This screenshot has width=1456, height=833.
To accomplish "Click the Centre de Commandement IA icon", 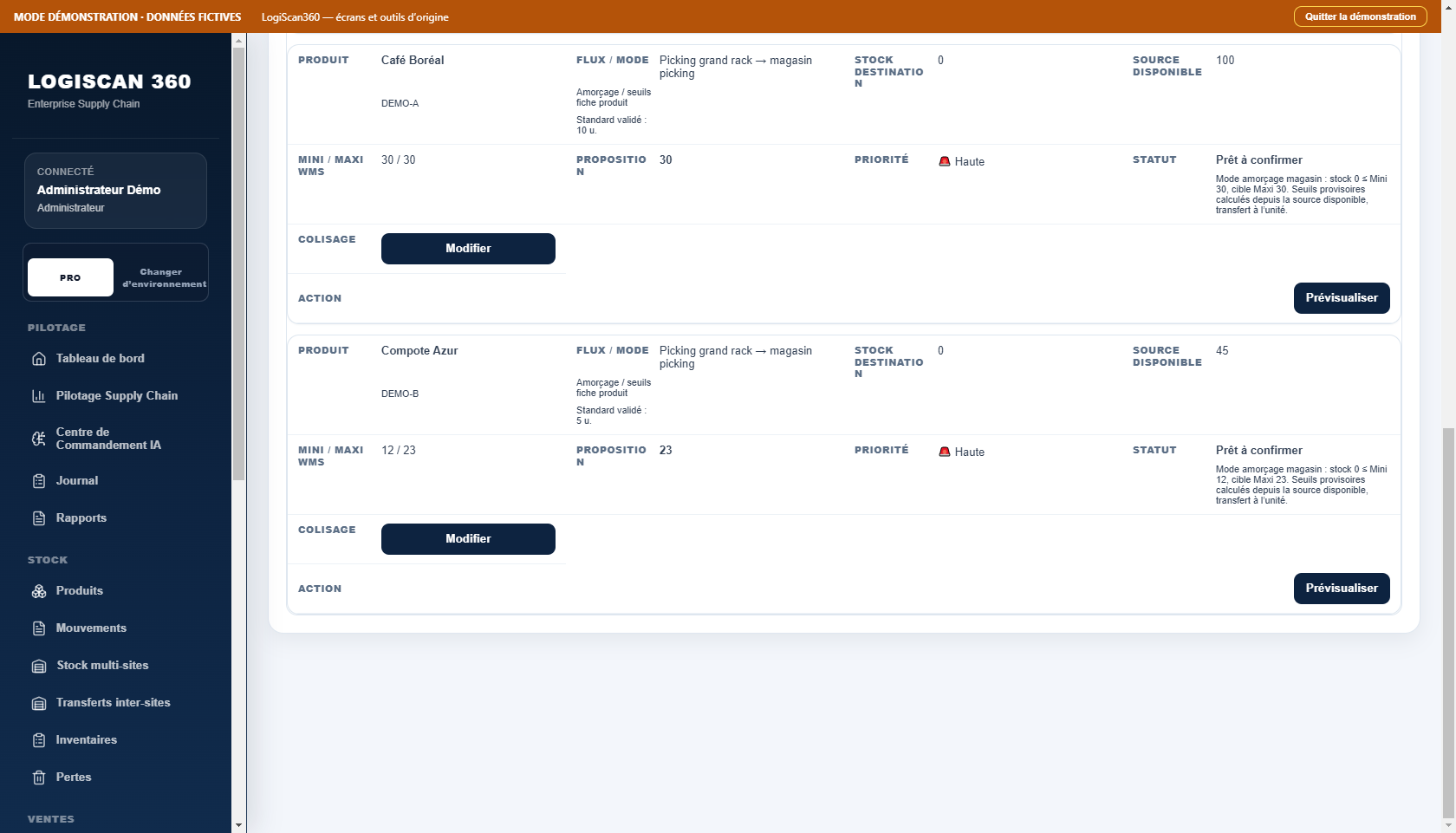I will (39, 439).
